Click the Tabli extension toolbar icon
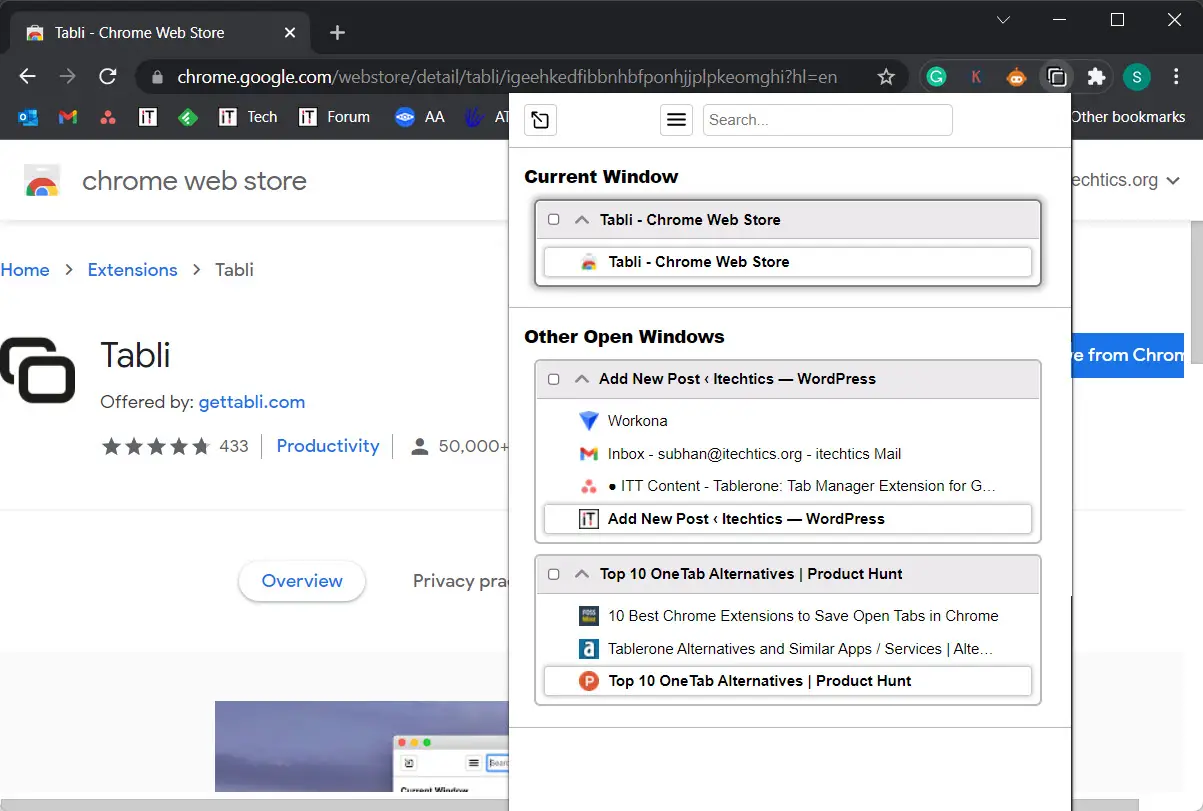1203x811 pixels. [x=1056, y=77]
